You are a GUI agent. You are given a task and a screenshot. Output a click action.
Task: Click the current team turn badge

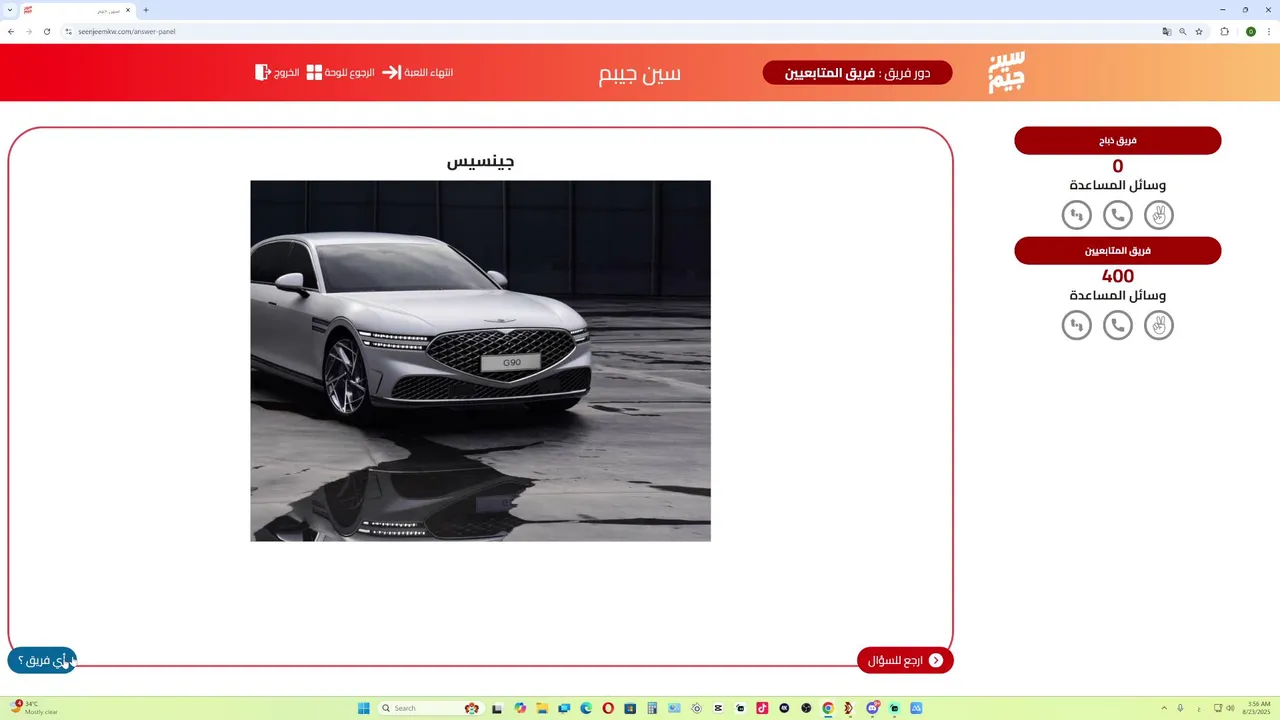point(857,72)
